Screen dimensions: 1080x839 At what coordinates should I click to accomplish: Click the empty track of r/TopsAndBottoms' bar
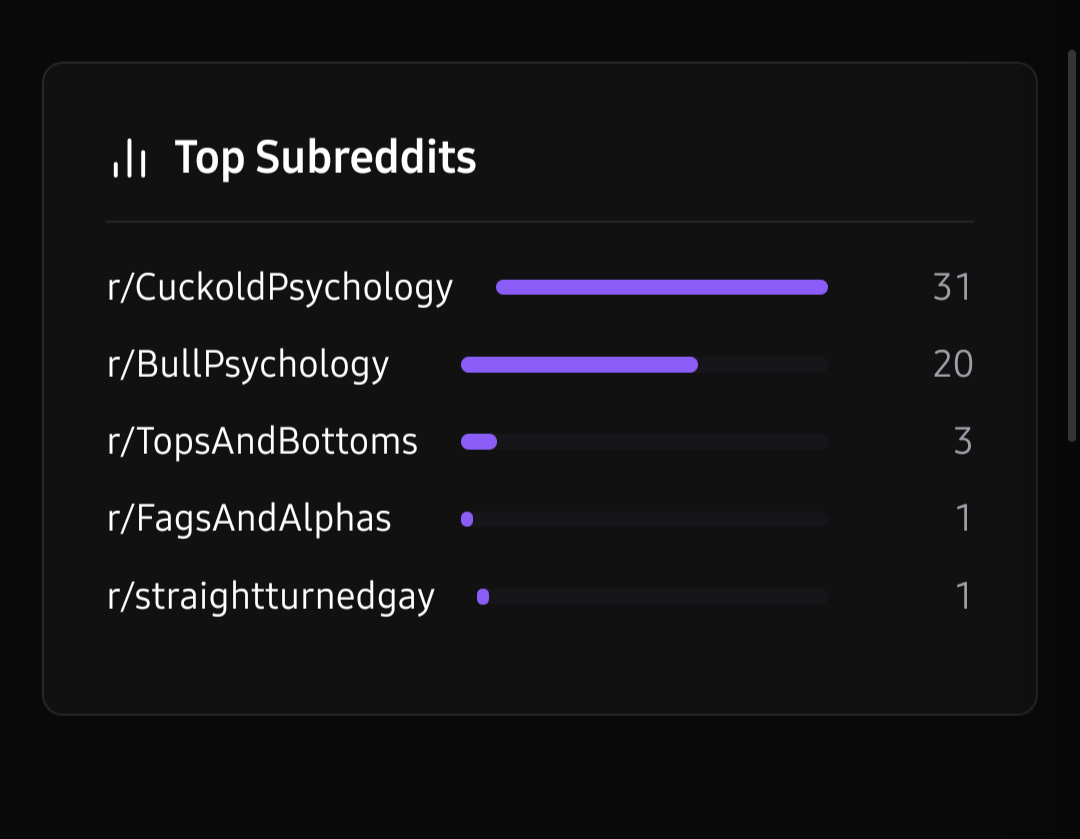[x=662, y=442]
